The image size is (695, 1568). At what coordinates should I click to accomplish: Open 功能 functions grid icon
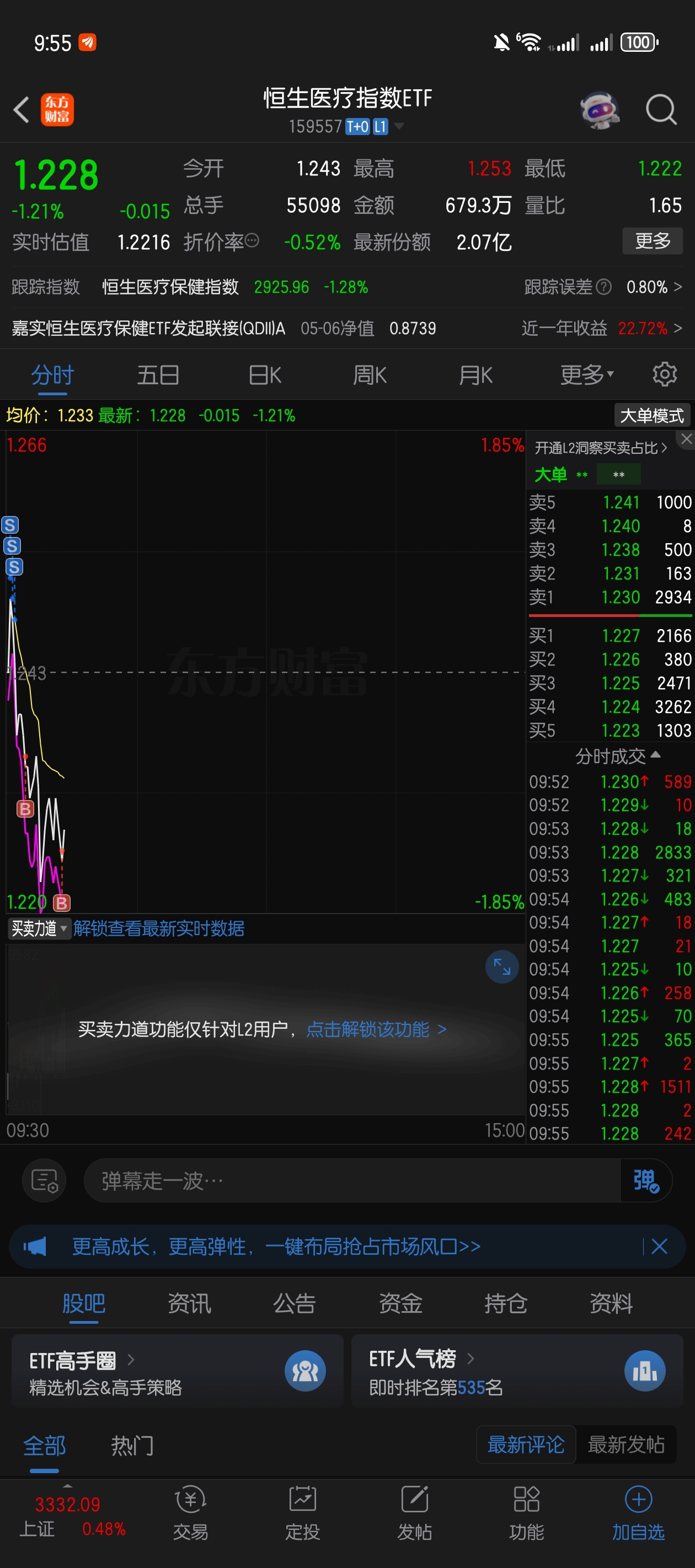[x=527, y=1514]
